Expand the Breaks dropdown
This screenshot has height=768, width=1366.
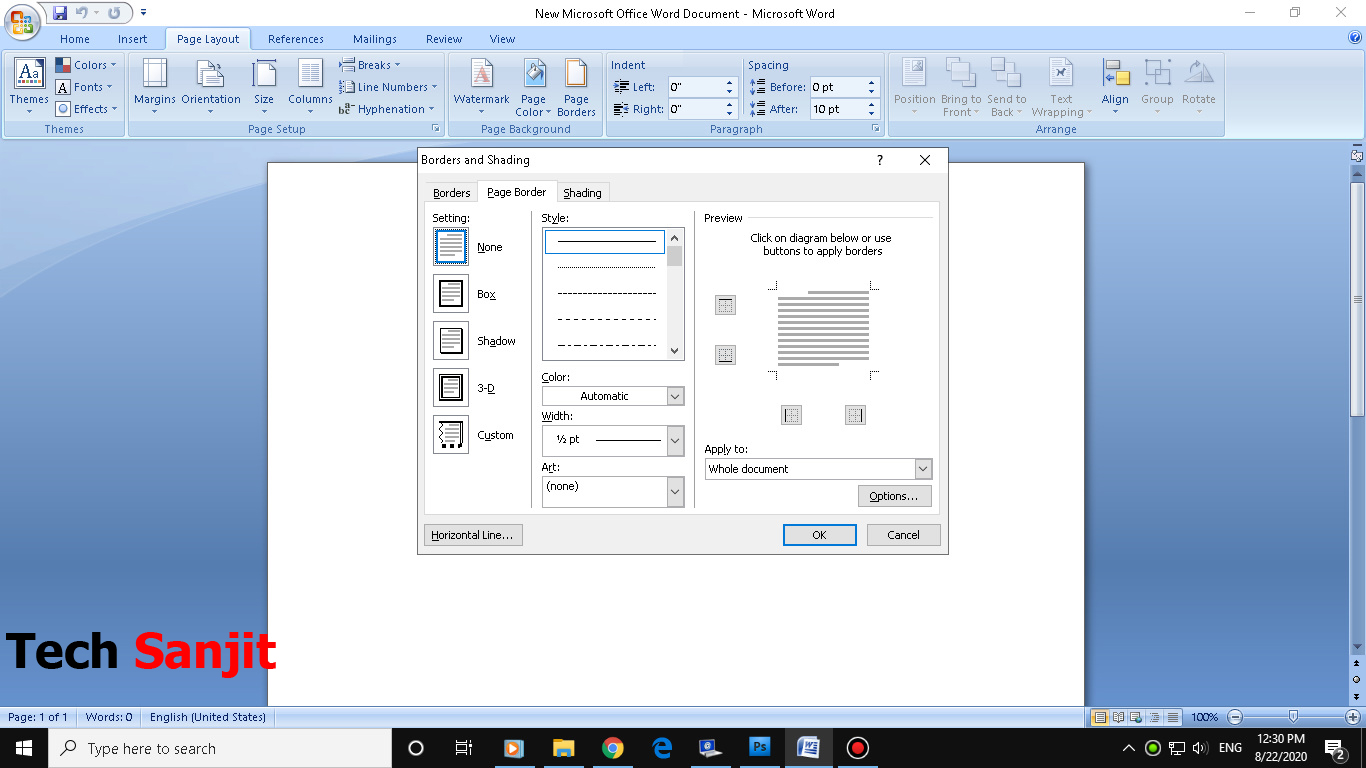[x=370, y=65]
